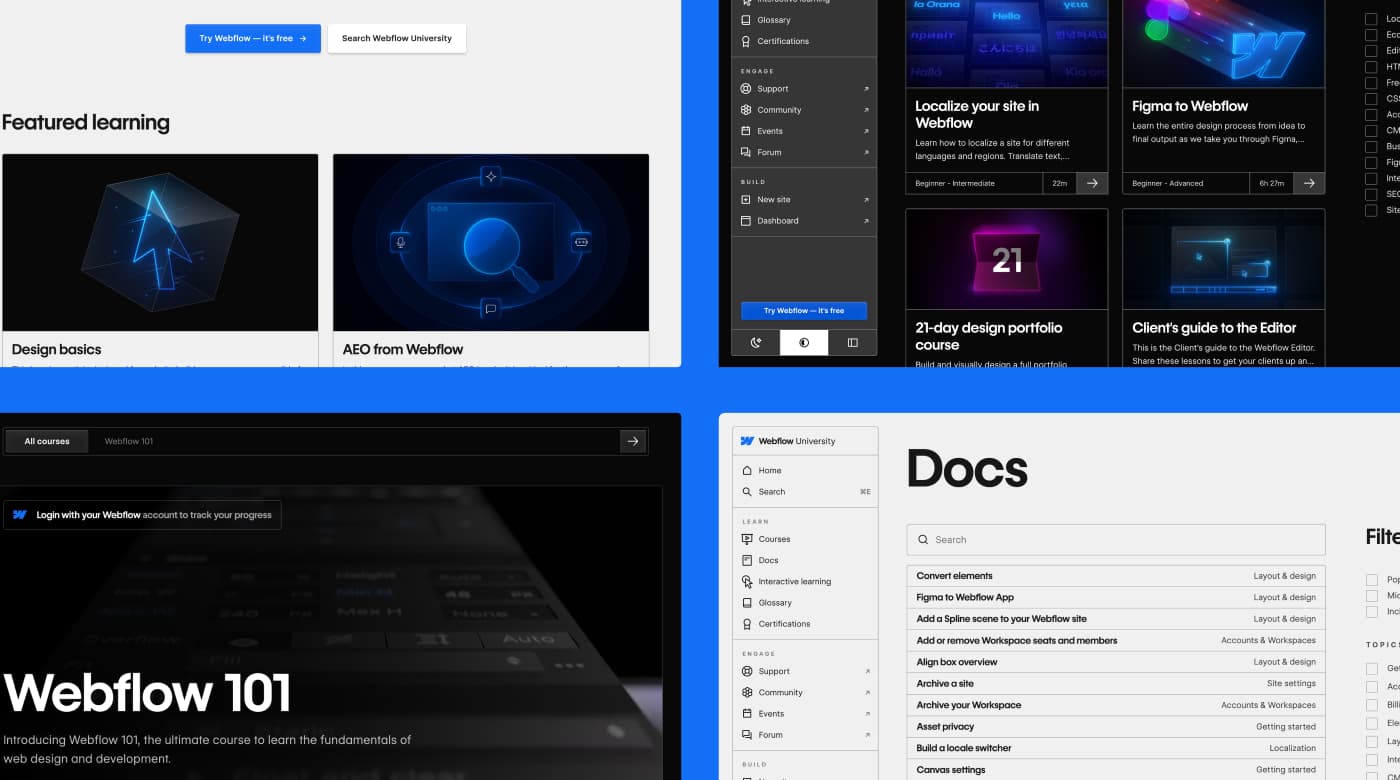This screenshot has height=780, width=1400.
Task: Click inside the Docs search field
Action: [1114, 539]
